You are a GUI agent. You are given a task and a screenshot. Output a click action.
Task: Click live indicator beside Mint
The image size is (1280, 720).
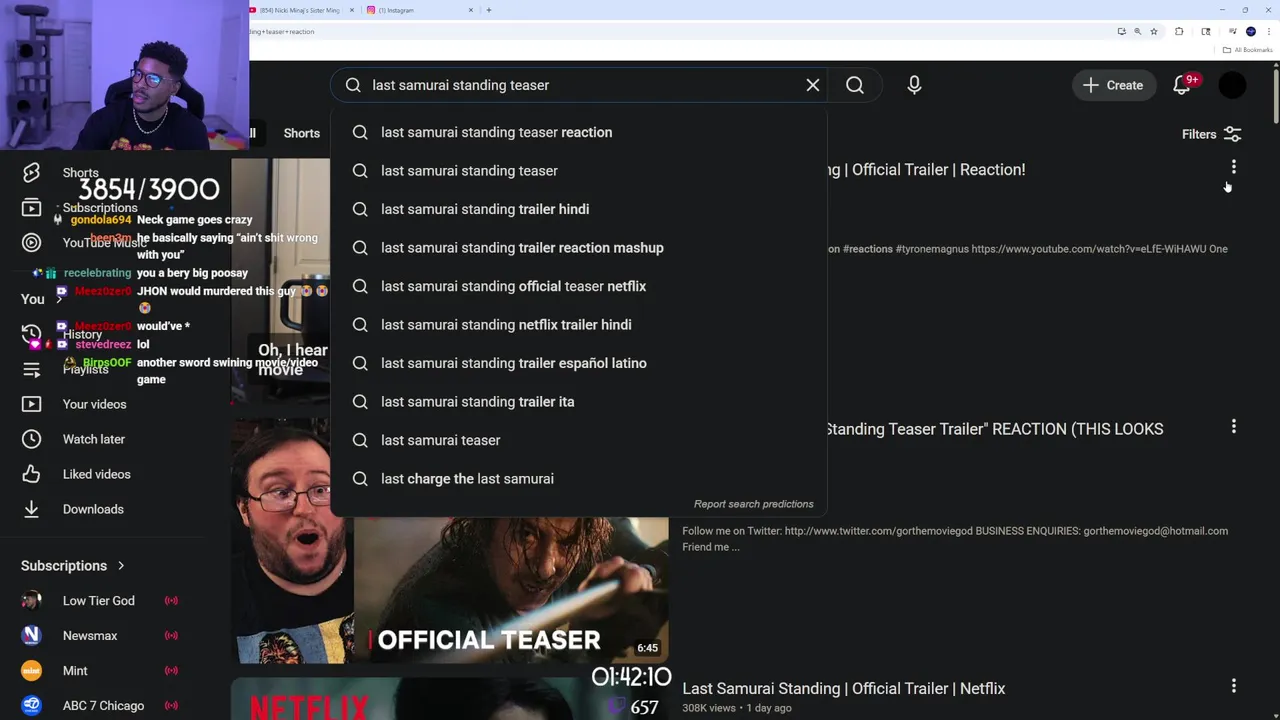(x=171, y=671)
